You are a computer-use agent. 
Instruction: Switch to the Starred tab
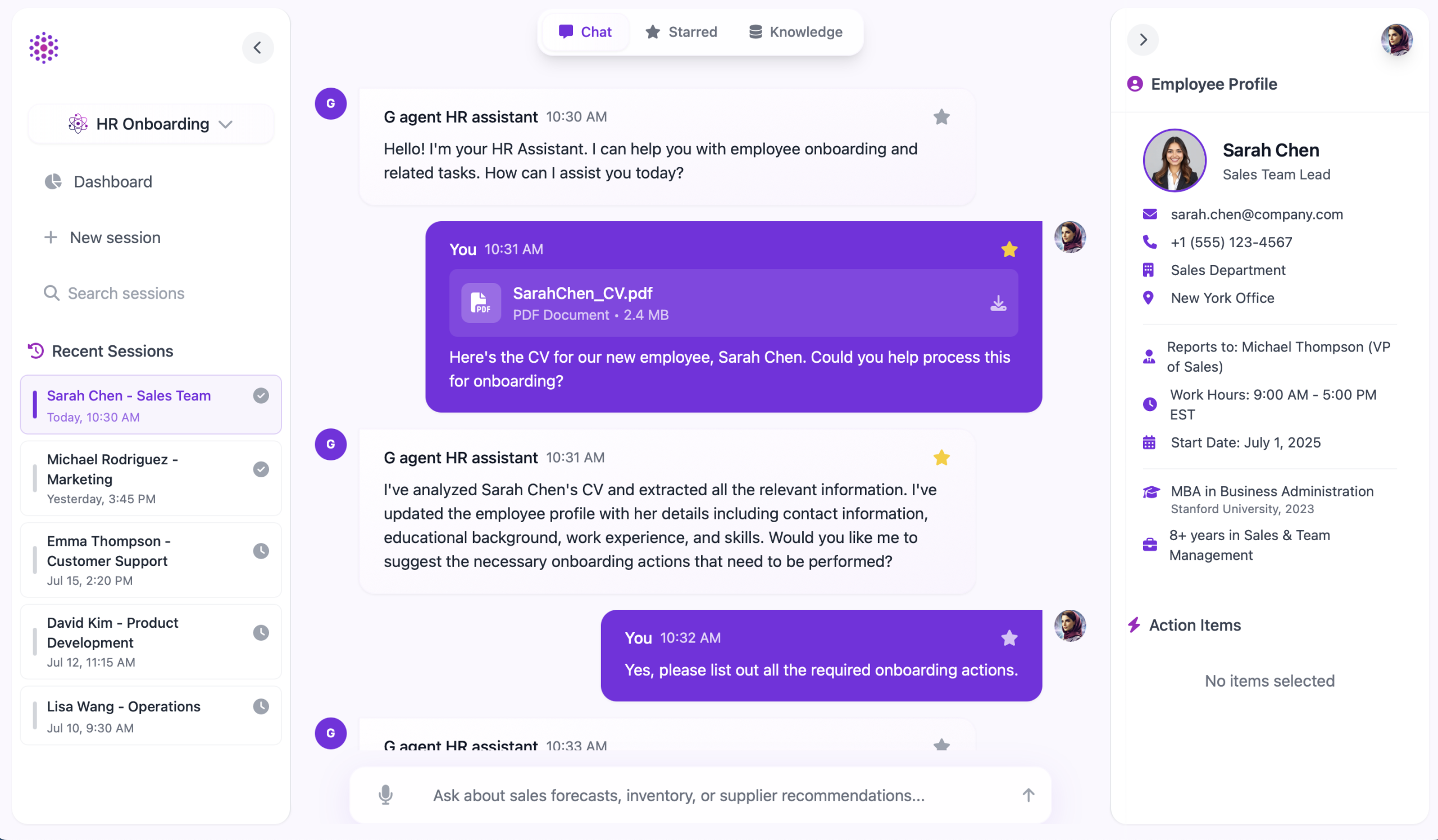pos(681,32)
